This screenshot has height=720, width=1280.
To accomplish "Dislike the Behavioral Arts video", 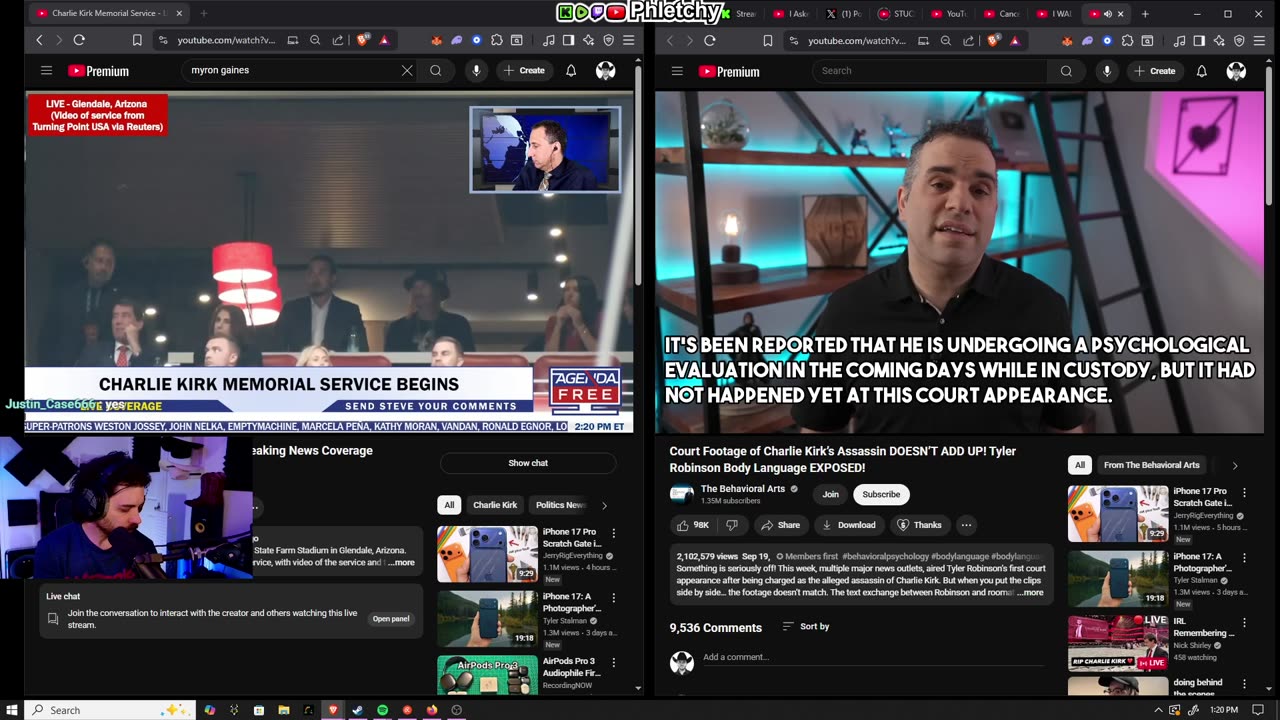I will pyautogui.click(x=732, y=525).
